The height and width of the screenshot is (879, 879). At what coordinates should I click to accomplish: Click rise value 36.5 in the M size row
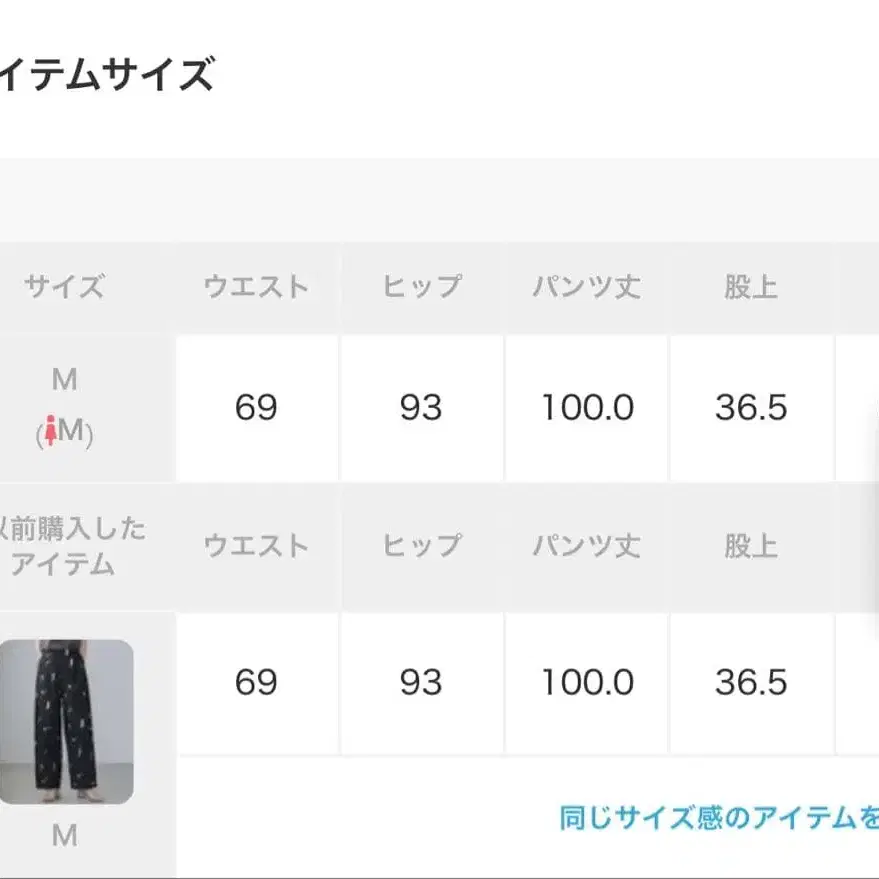[x=751, y=408]
